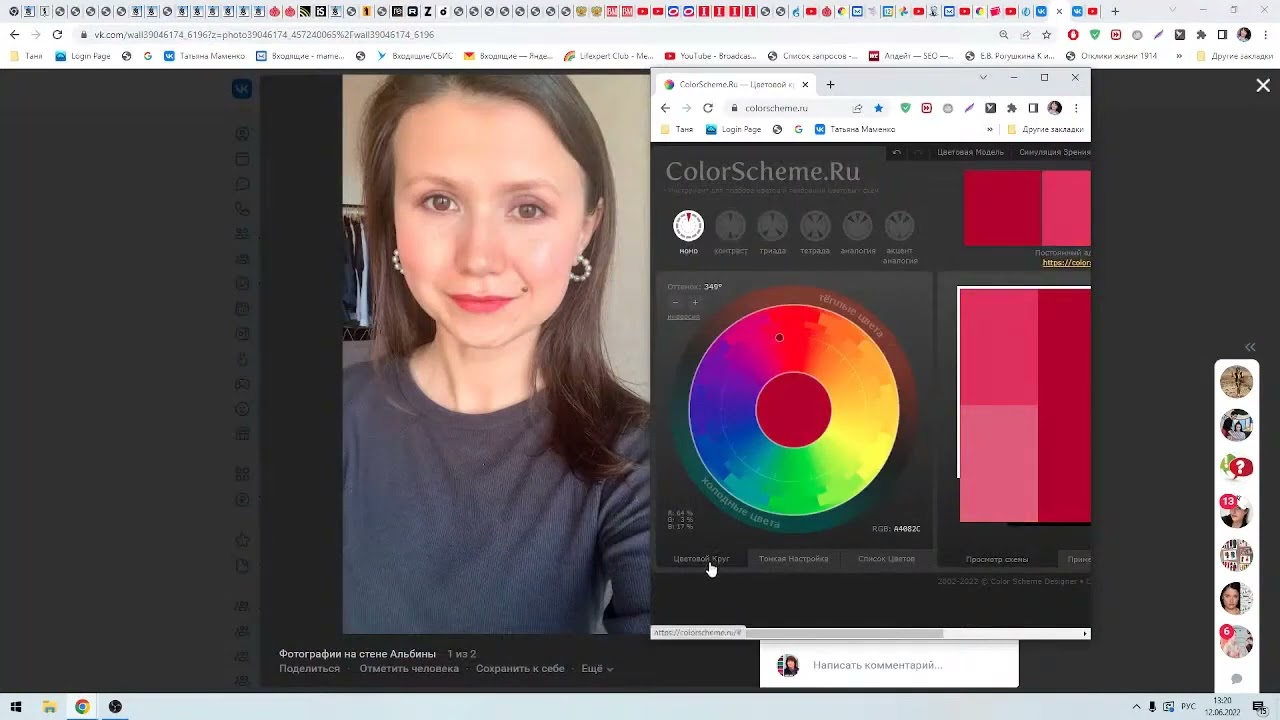The image size is (1280, 720).
Task: Reload the ColorScheme page
Action: [708, 108]
